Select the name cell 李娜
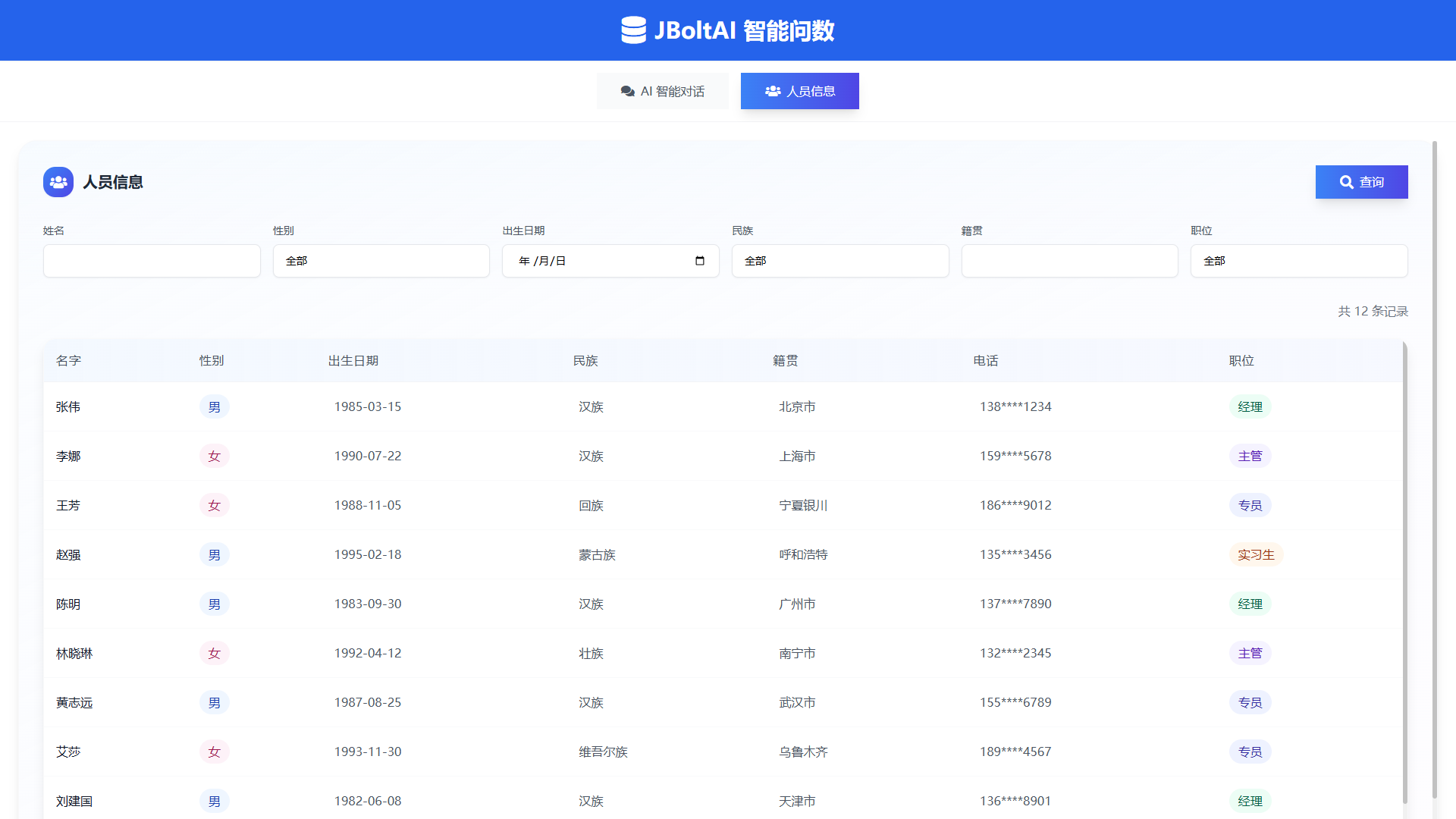Screen dimensions: 1456x819 (68, 457)
